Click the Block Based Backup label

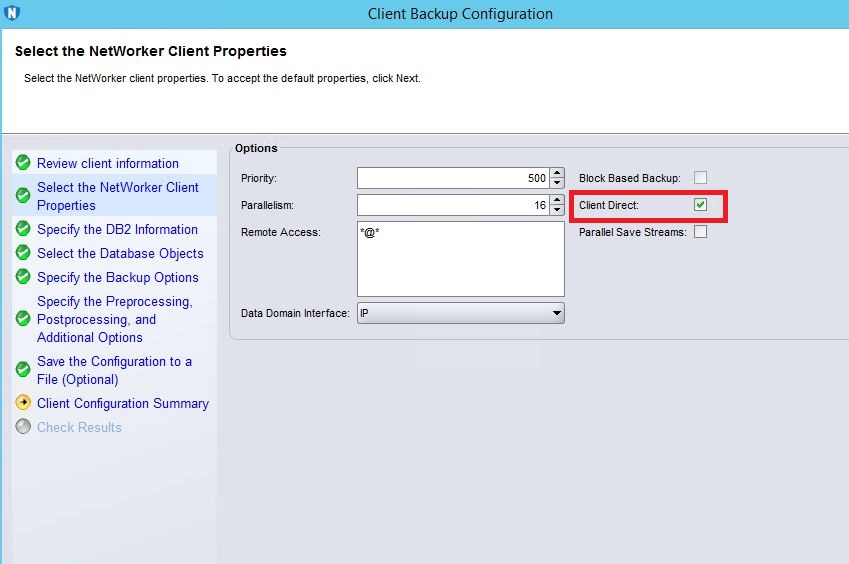tap(630, 178)
